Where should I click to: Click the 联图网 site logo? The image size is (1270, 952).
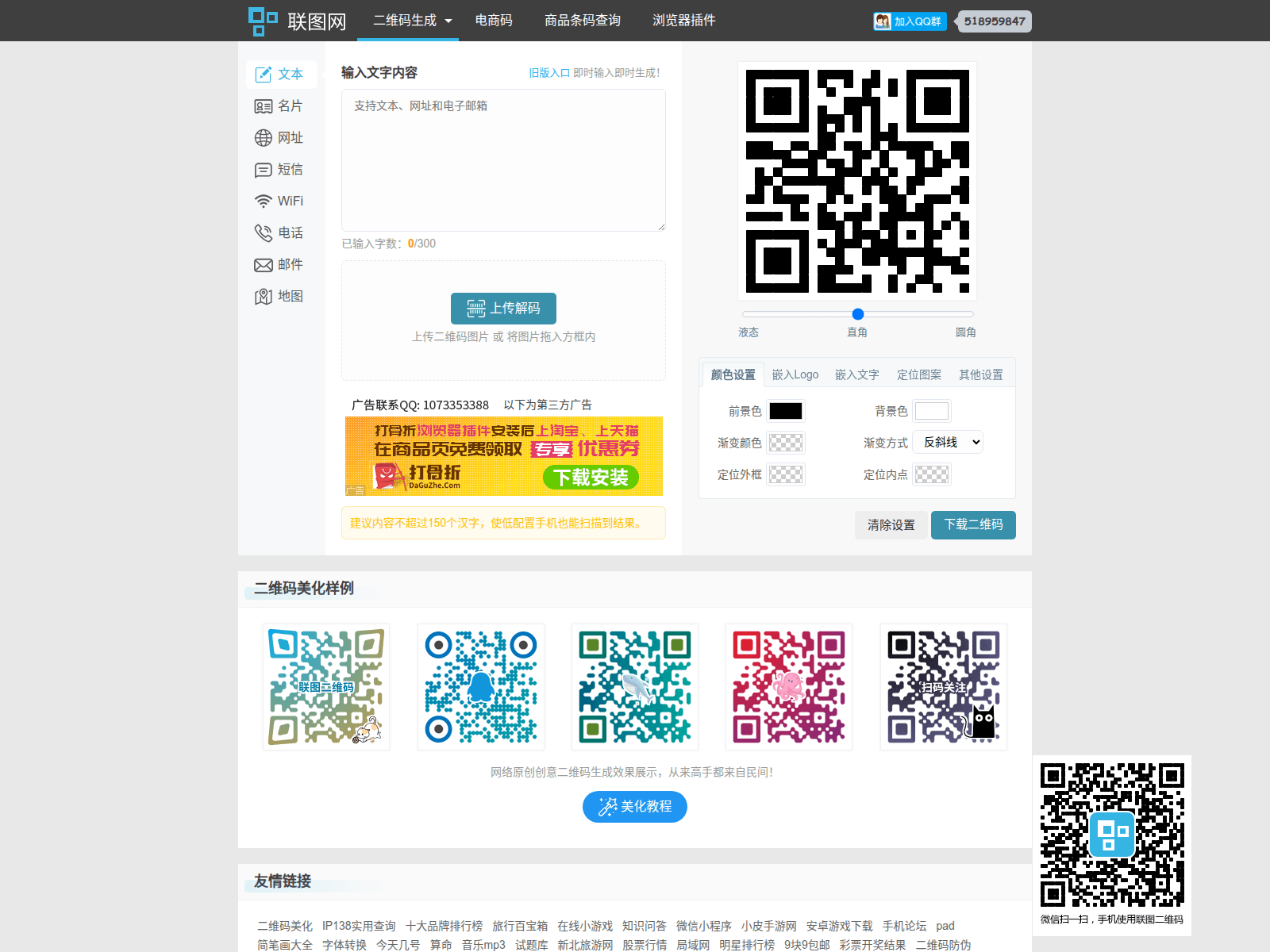[298, 21]
